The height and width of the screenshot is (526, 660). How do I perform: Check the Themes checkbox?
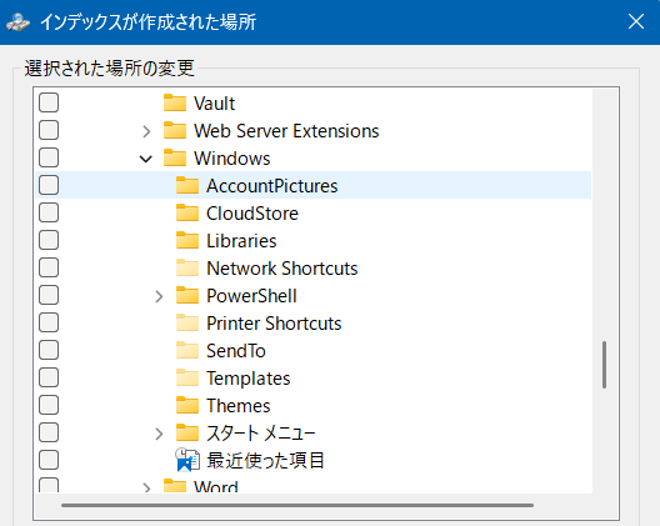tap(49, 405)
